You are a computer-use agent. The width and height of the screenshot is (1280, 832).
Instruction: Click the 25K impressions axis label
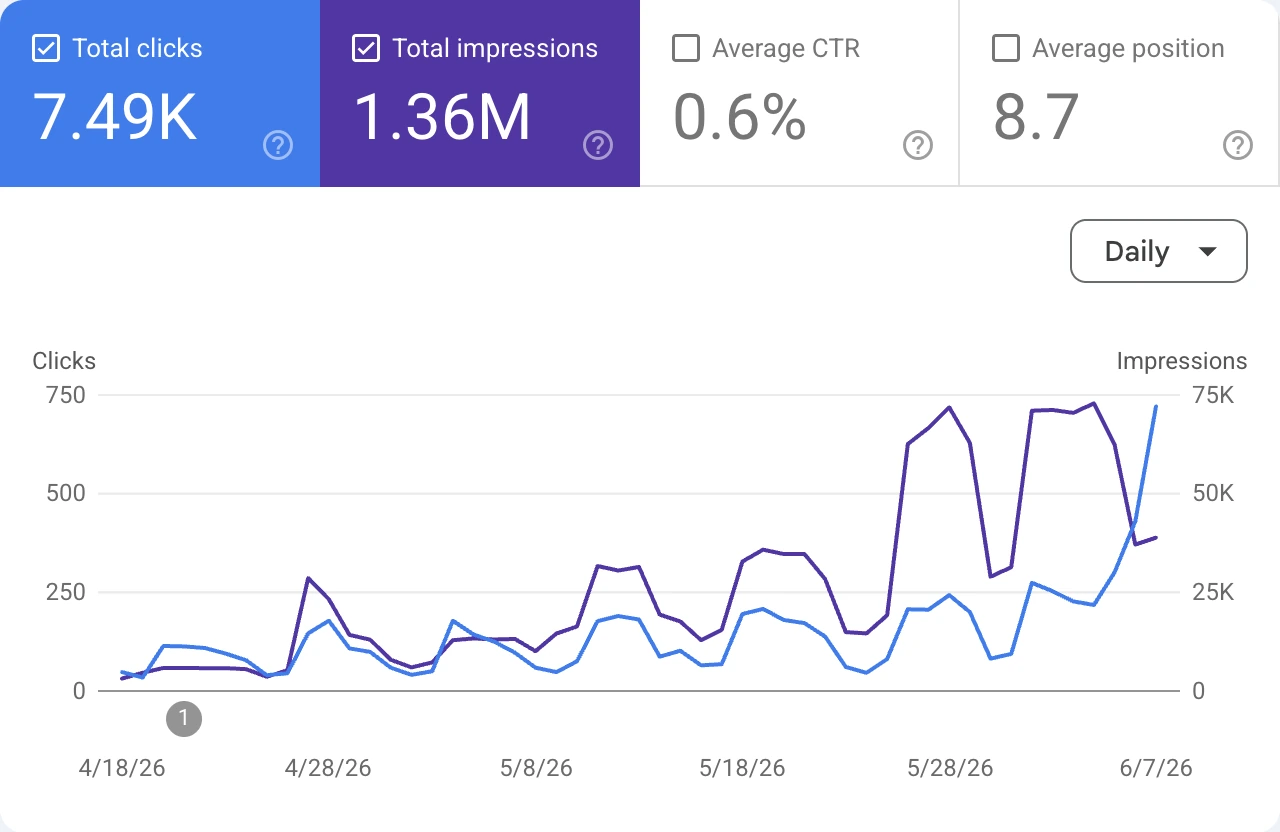click(1212, 592)
